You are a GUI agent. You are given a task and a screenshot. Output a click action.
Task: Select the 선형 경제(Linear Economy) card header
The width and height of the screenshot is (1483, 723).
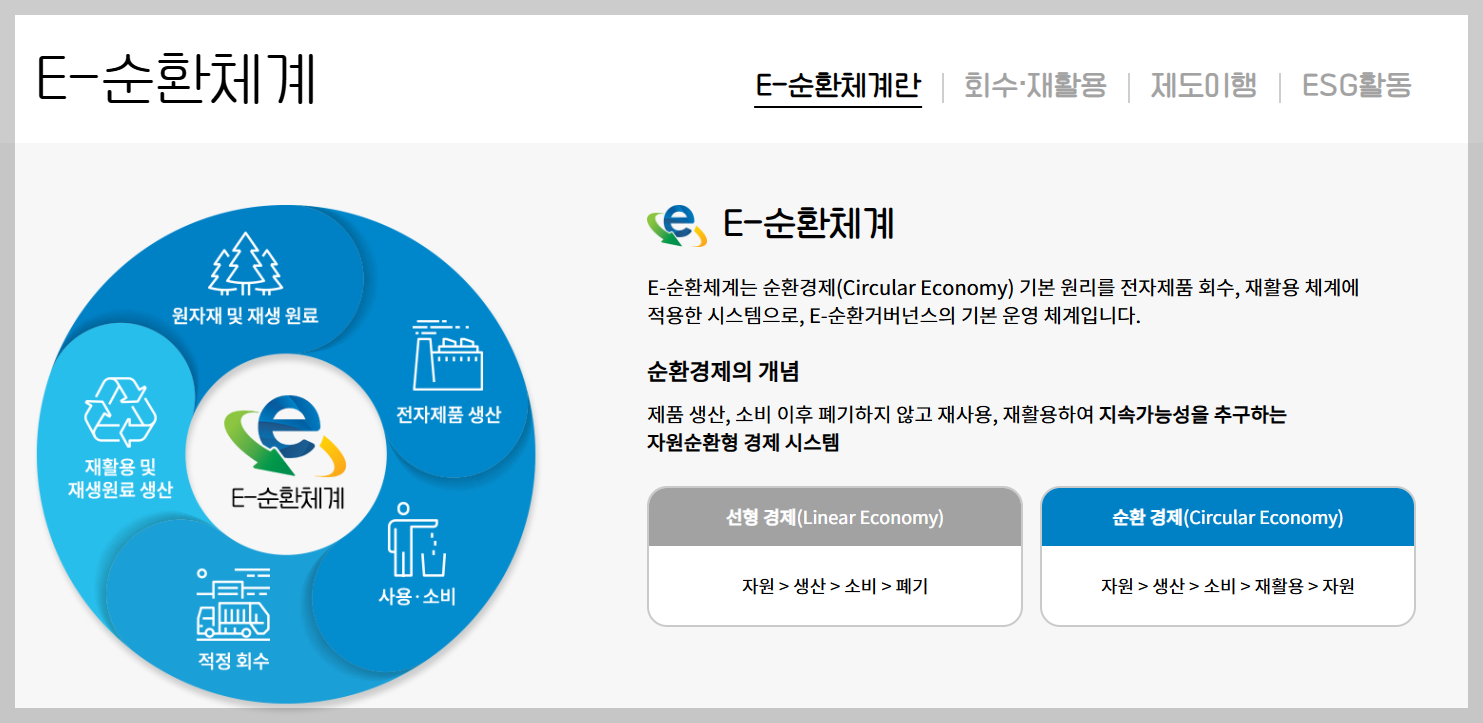point(835,517)
